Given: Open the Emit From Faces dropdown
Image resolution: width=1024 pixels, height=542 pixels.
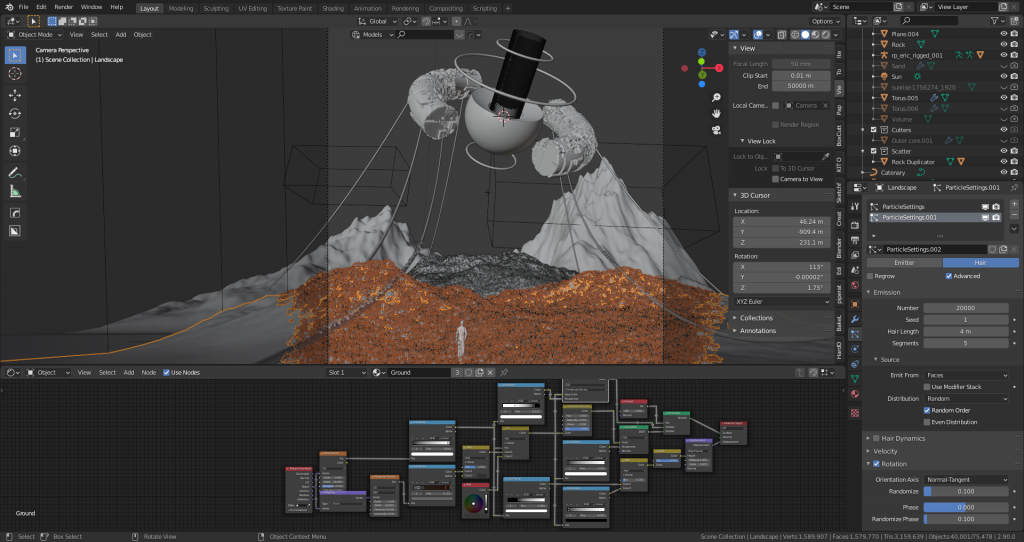Looking at the screenshot, I should point(966,375).
